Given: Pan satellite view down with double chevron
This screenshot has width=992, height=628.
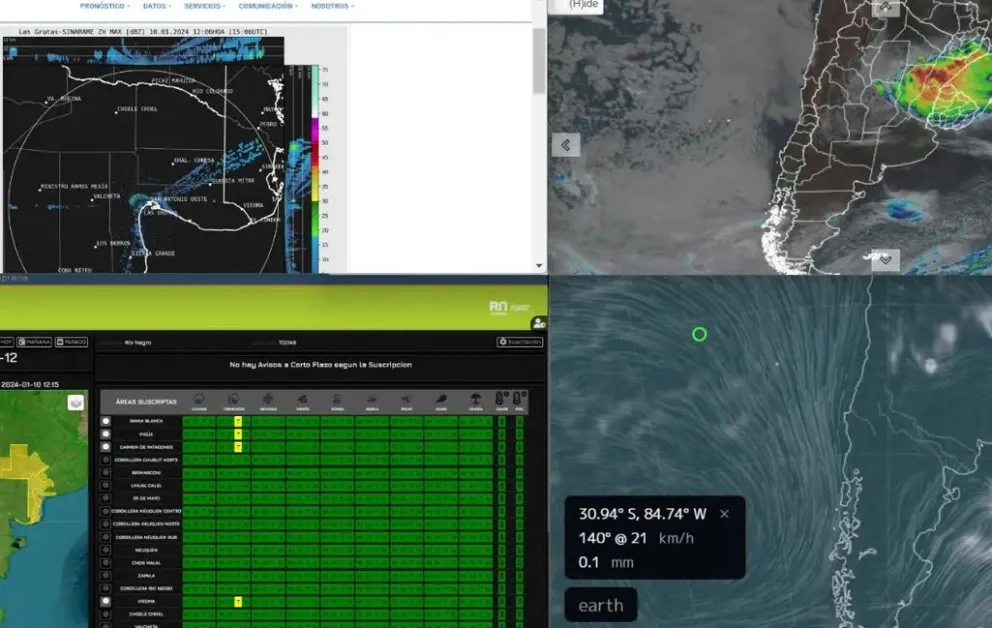Looking at the screenshot, I should (x=885, y=260).
